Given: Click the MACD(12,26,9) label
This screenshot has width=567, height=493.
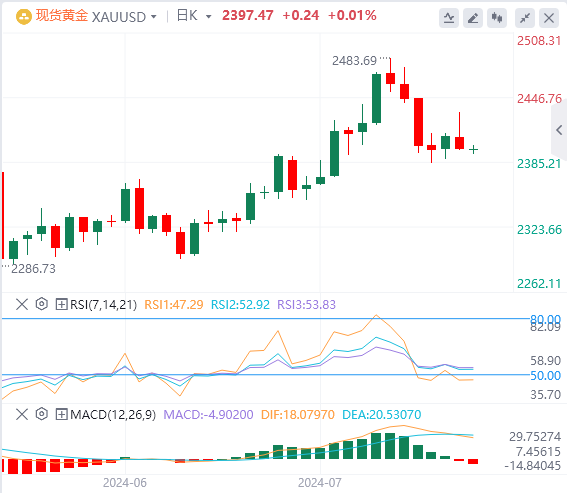Looking at the screenshot, I should click(113, 415).
